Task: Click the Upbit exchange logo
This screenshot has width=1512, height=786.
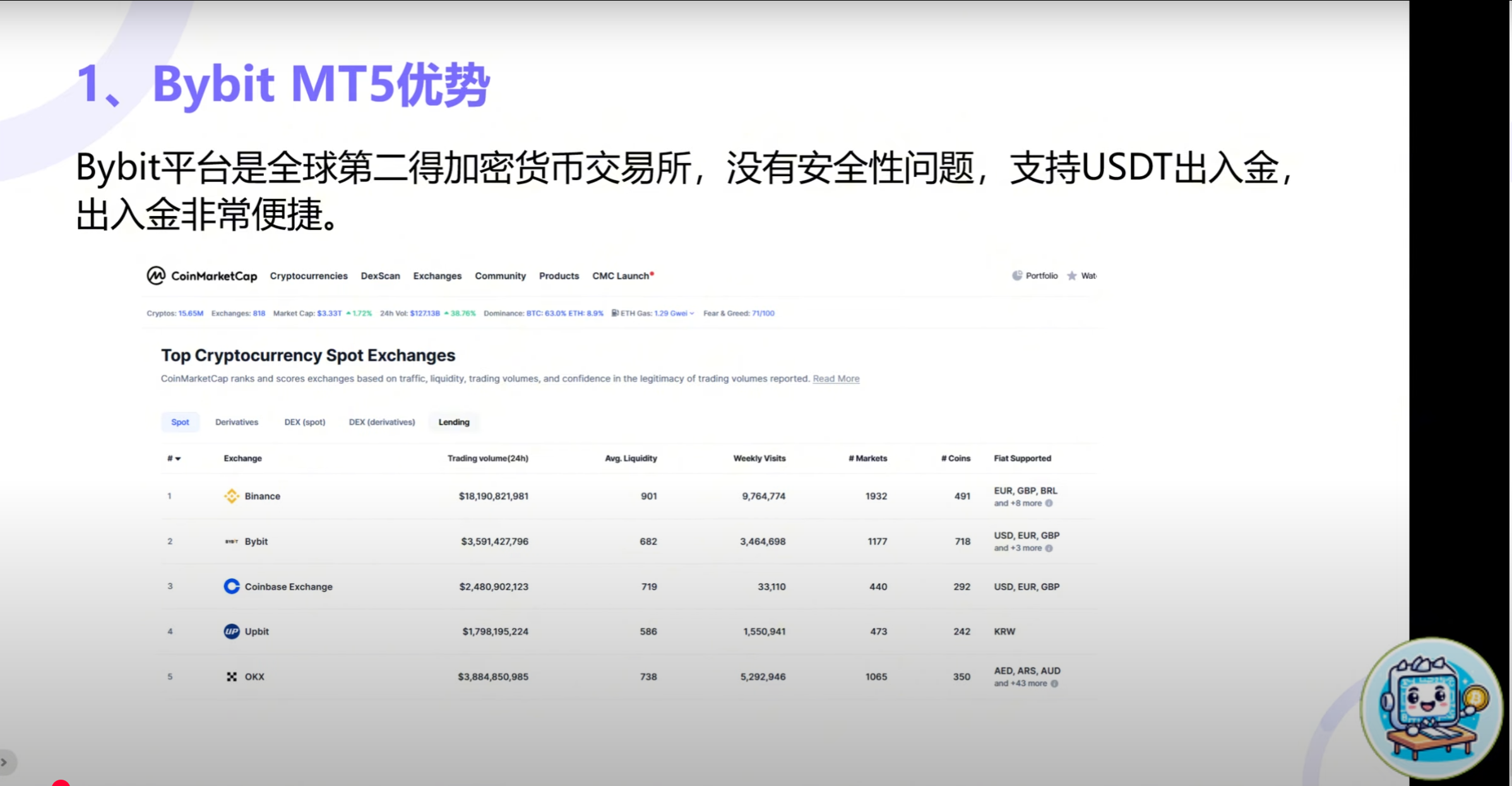Action: 232,631
